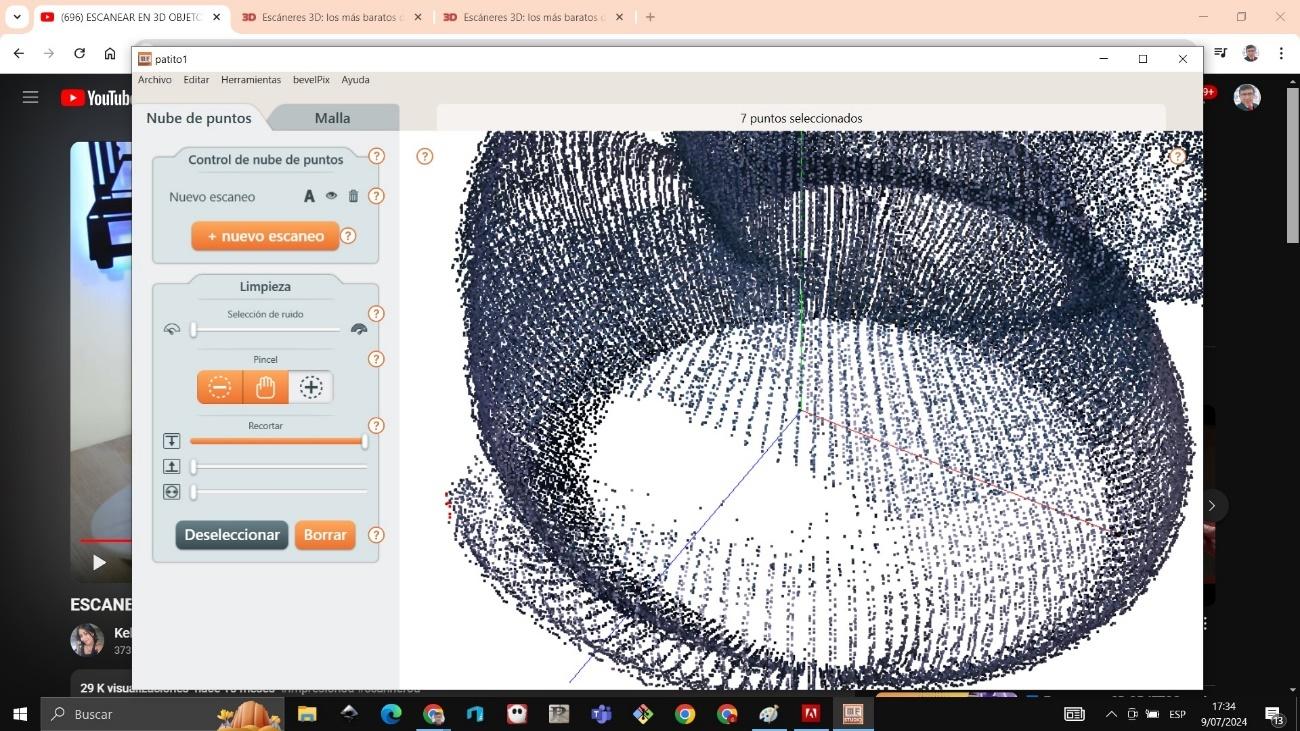Click the crop from top icon
Image resolution: width=1300 pixels, height=731 pixels.
tap(172, 441)
